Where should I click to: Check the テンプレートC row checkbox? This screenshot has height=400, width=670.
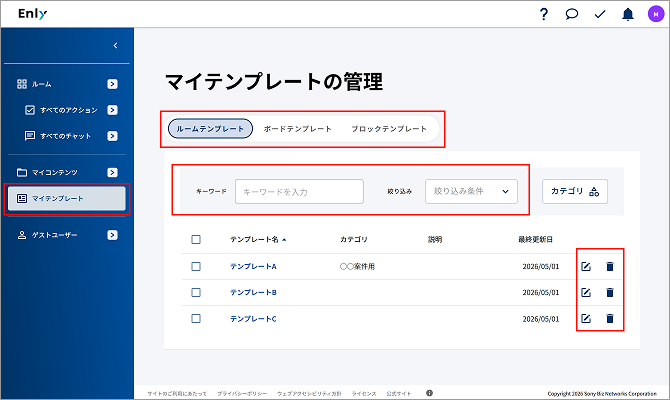point(196,319)
